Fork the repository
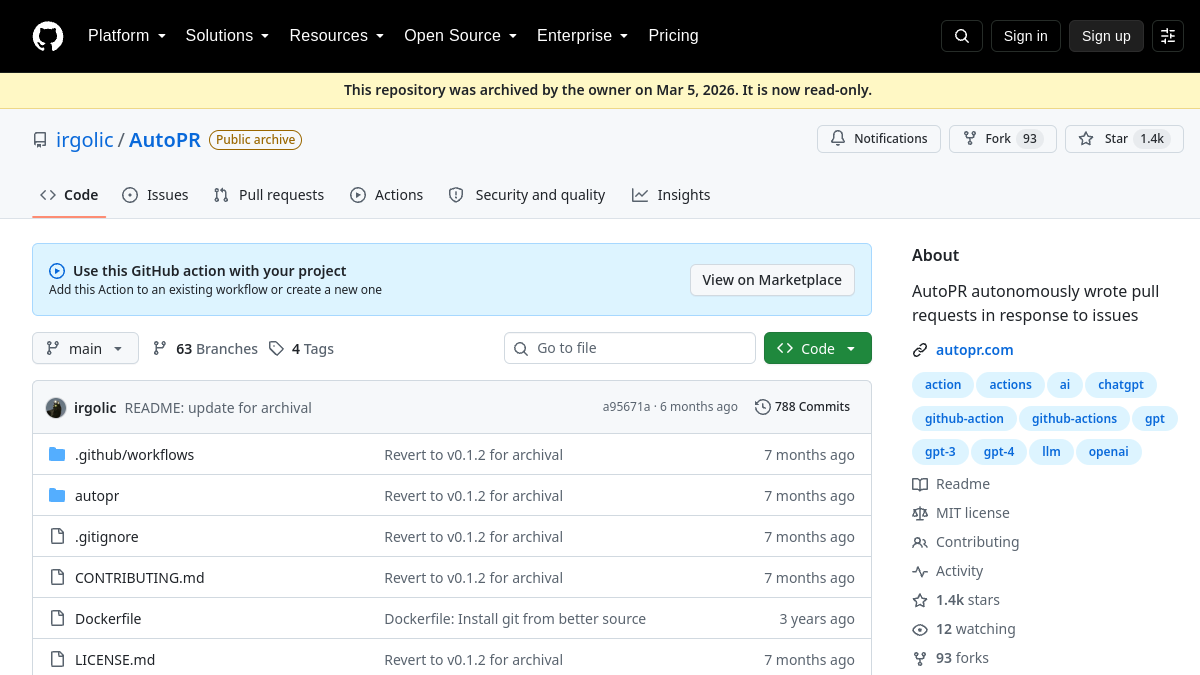The width and height of the screenshot is (1200, 675). click(x=1003, y=139)
